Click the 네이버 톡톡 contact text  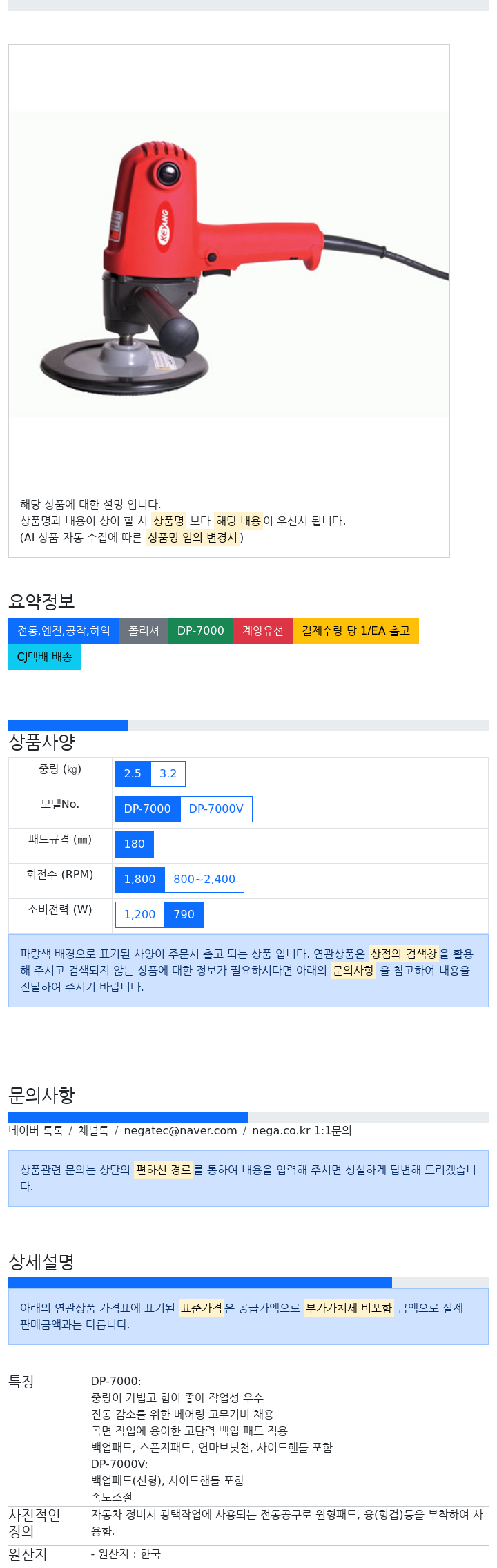pos(36,1131)
